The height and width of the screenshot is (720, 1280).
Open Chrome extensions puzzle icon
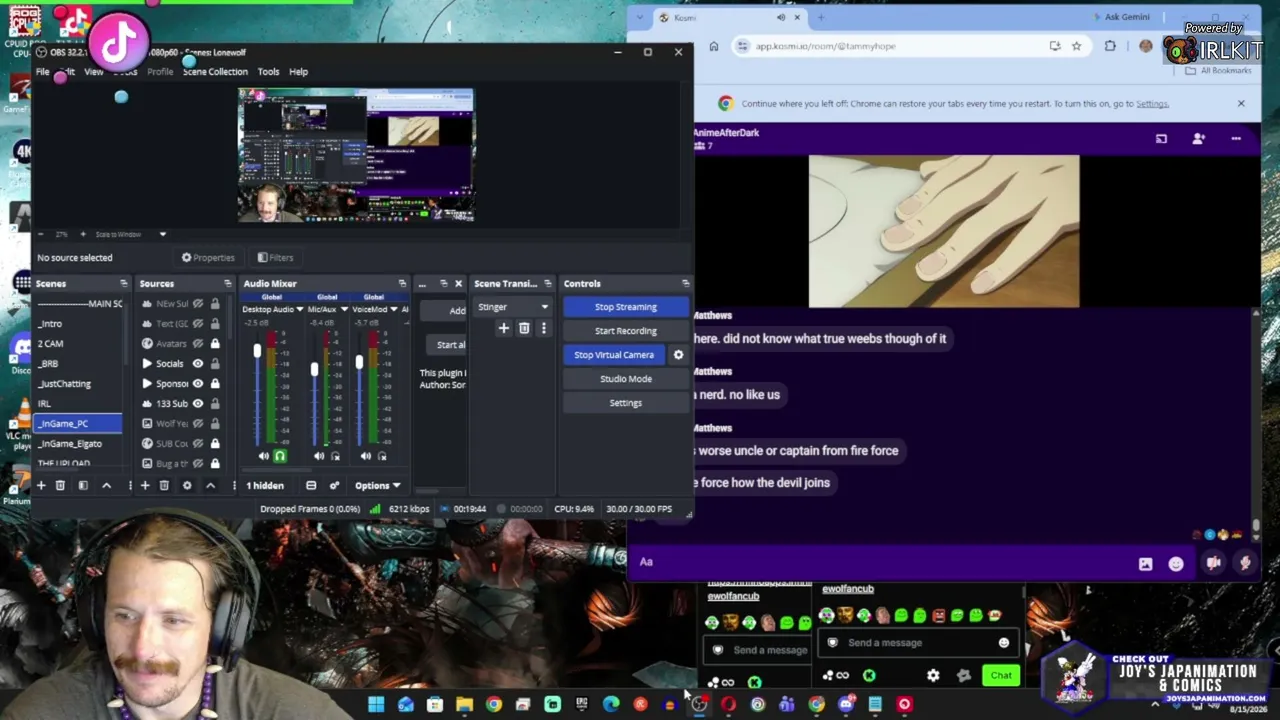1110,46
